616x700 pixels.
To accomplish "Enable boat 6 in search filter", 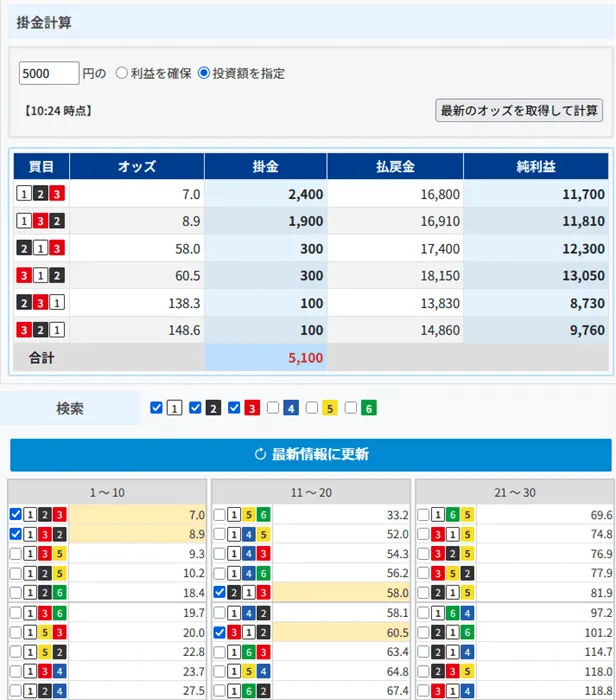I will [x=351, y=408].
